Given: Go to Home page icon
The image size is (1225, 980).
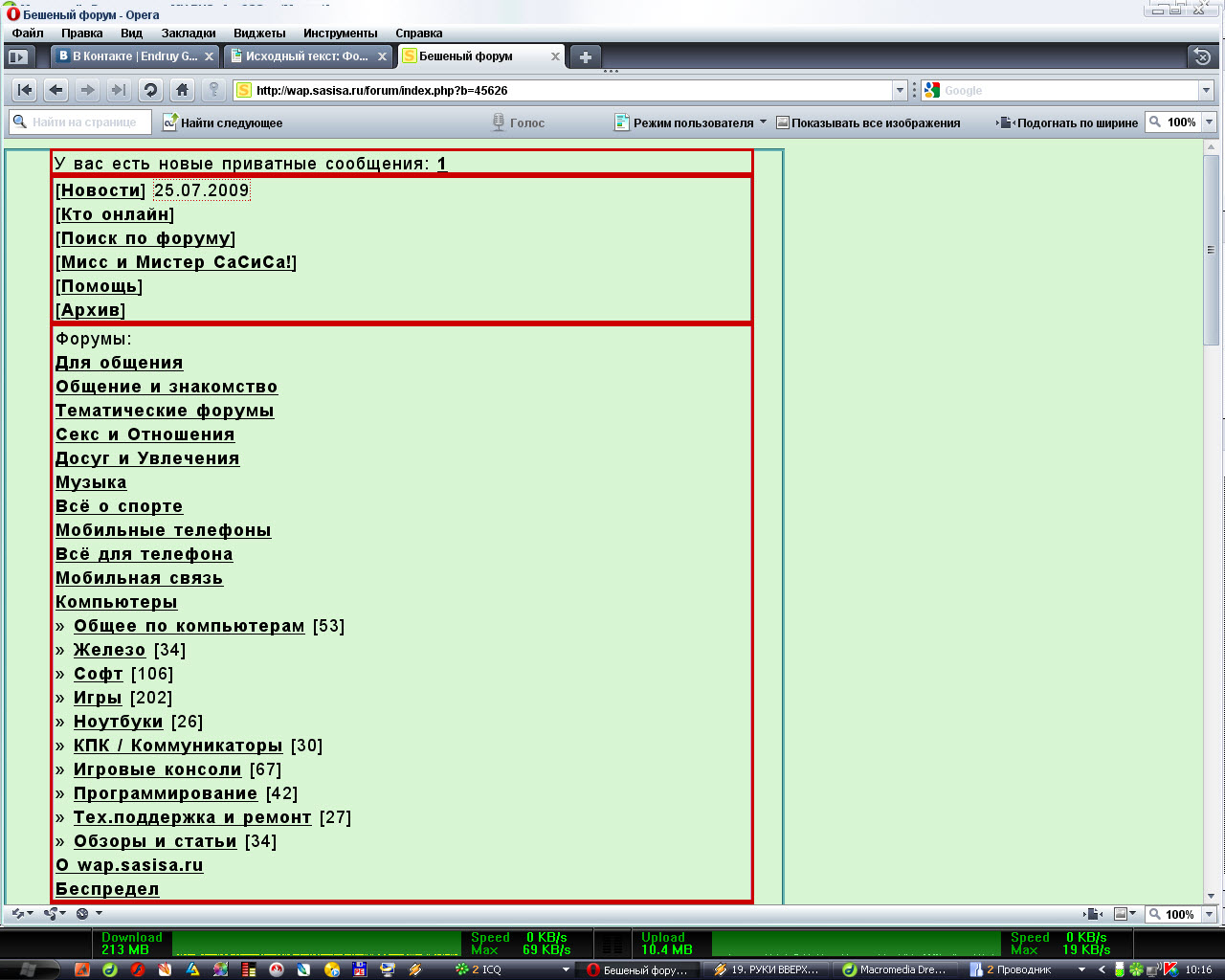Looking at the screenshot, I should [182, 90].
